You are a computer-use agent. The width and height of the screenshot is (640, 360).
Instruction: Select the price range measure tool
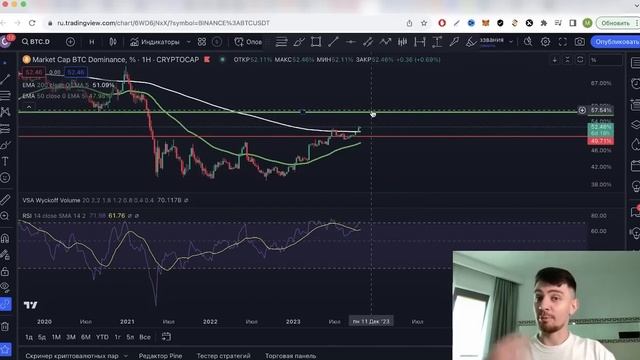click(437, 42)
